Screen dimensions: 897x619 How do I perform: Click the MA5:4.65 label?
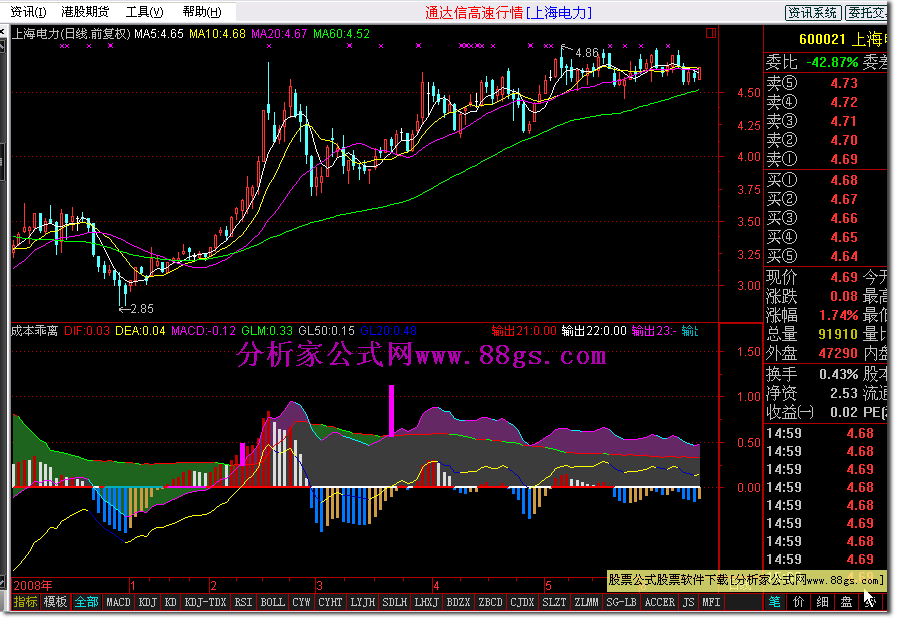[x=159, y=34]
